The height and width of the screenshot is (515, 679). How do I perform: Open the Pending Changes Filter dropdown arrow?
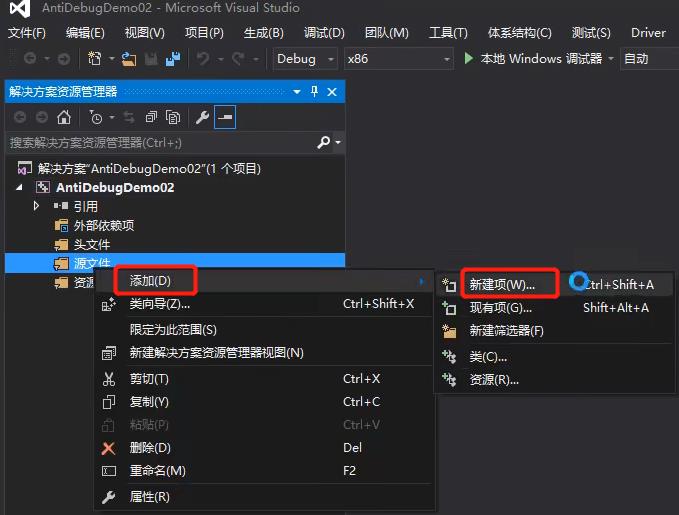(112, 117)
